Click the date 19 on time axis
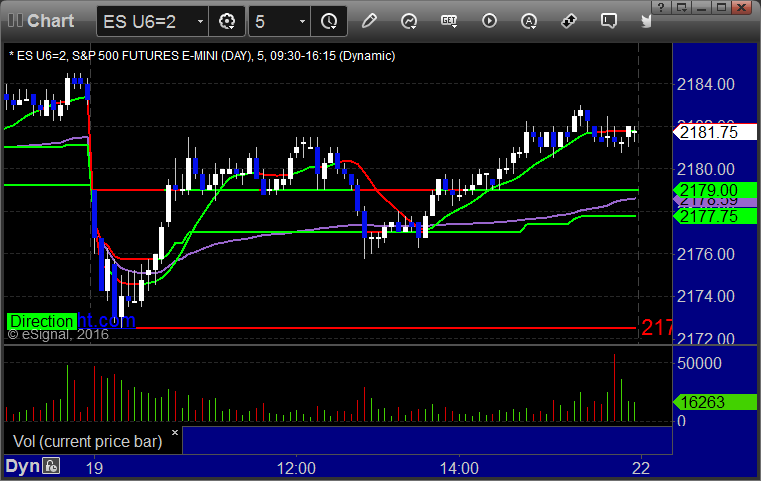Image resolution: width=761 pixels, height=481 pixels. point(94,468)
